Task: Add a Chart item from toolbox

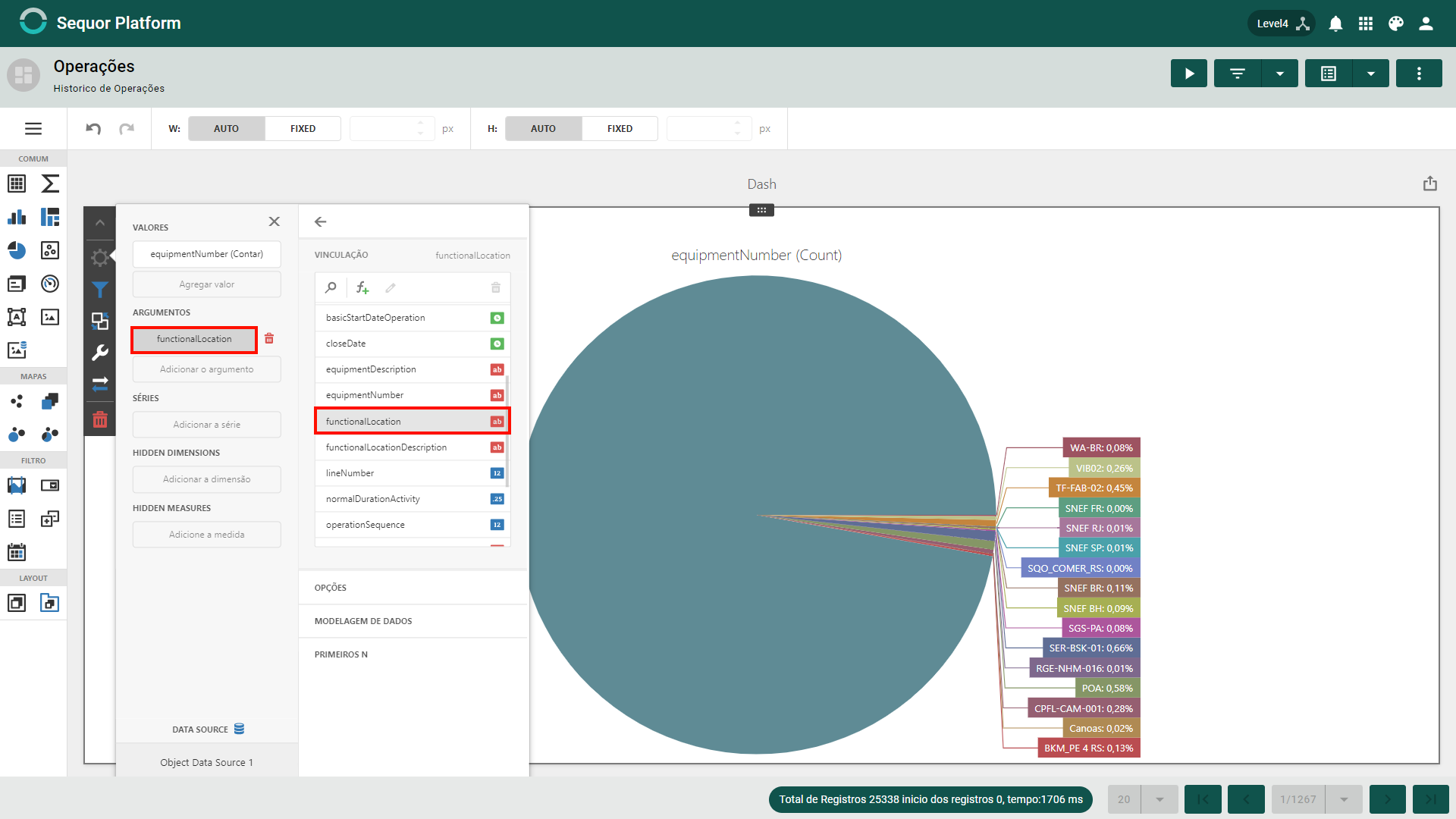Action: [x=17, y=217]
